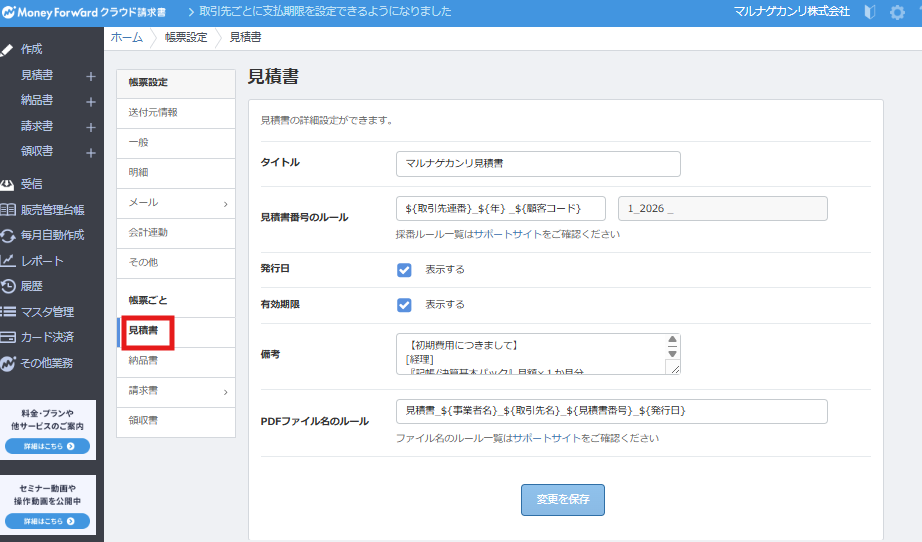Open レポート from the sidebar
922x542 pixels.
click(x=42, y=261)
